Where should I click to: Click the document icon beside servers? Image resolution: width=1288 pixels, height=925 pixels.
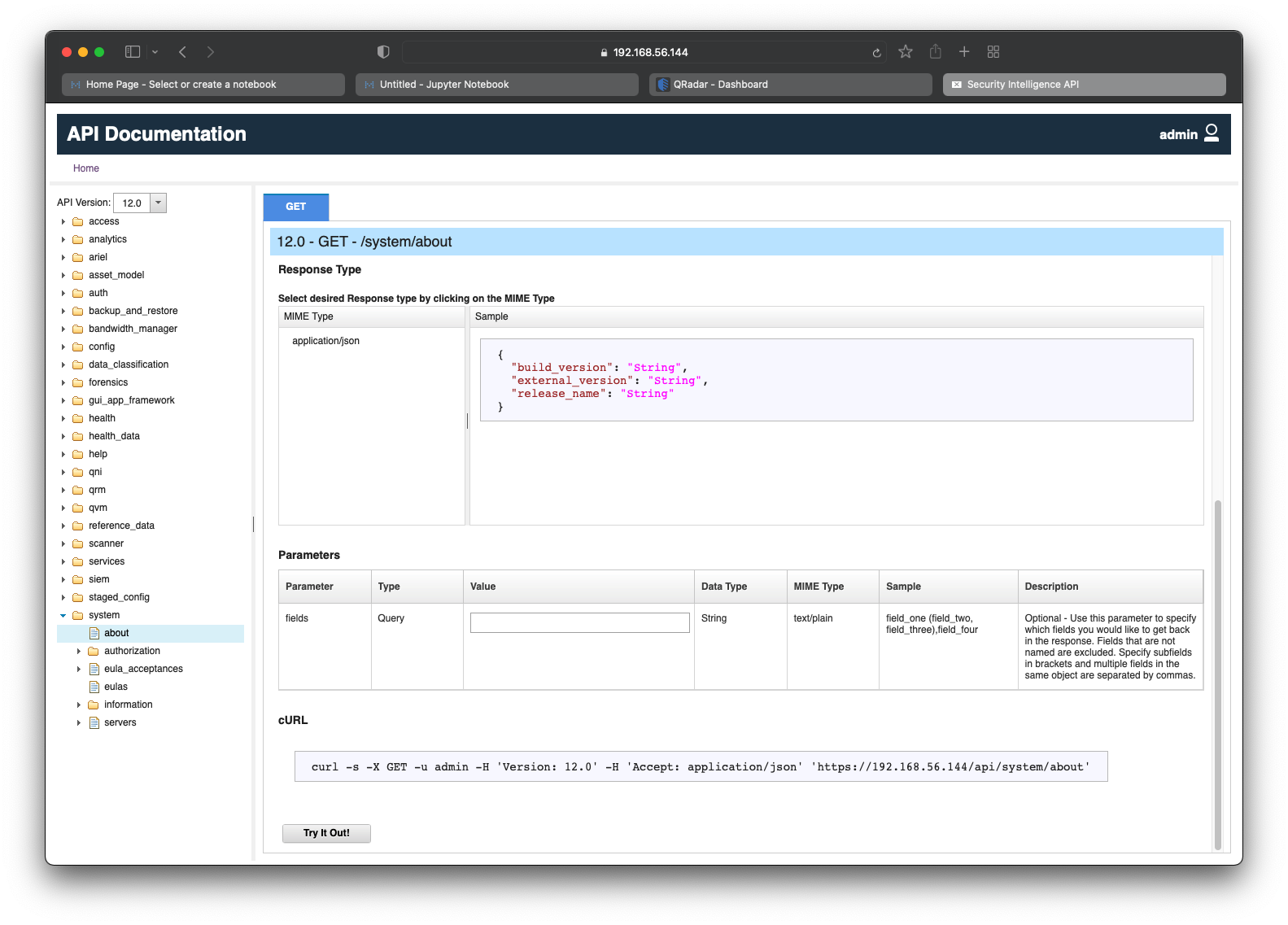click(x=94, y=722)
